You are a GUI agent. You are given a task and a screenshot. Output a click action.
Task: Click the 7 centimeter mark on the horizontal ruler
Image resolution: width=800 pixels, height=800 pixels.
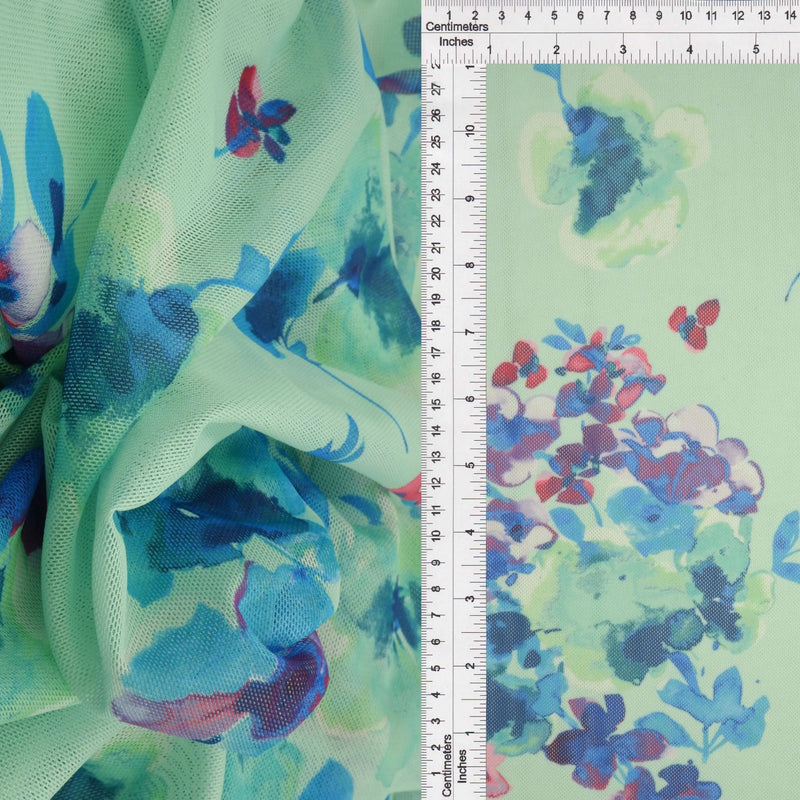(x=606, y=16)
